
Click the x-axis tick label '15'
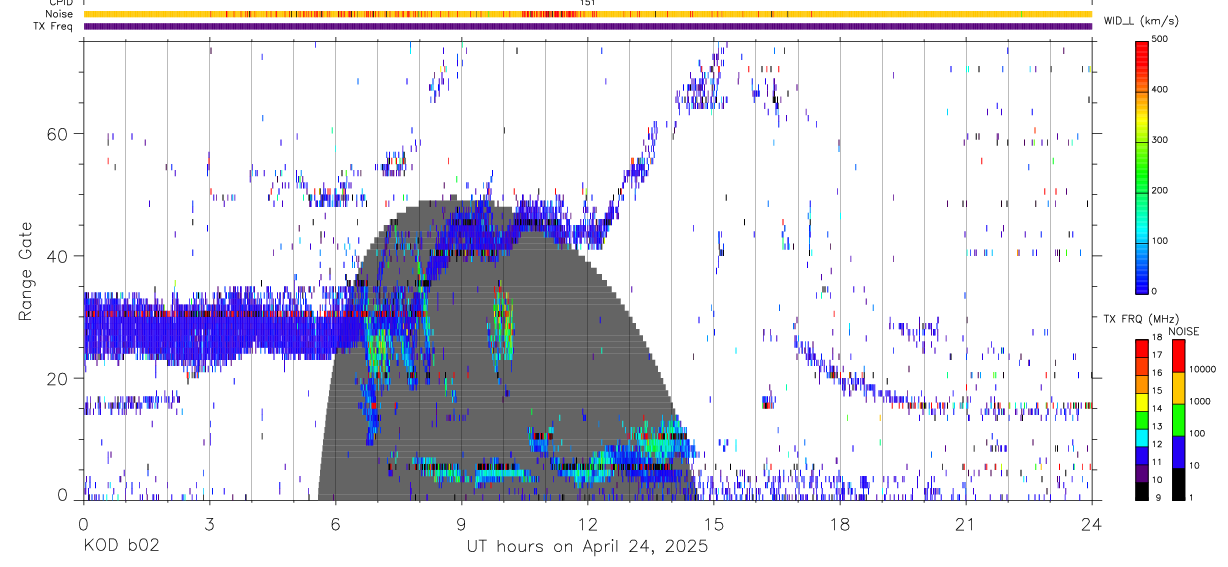coord(713,523)
